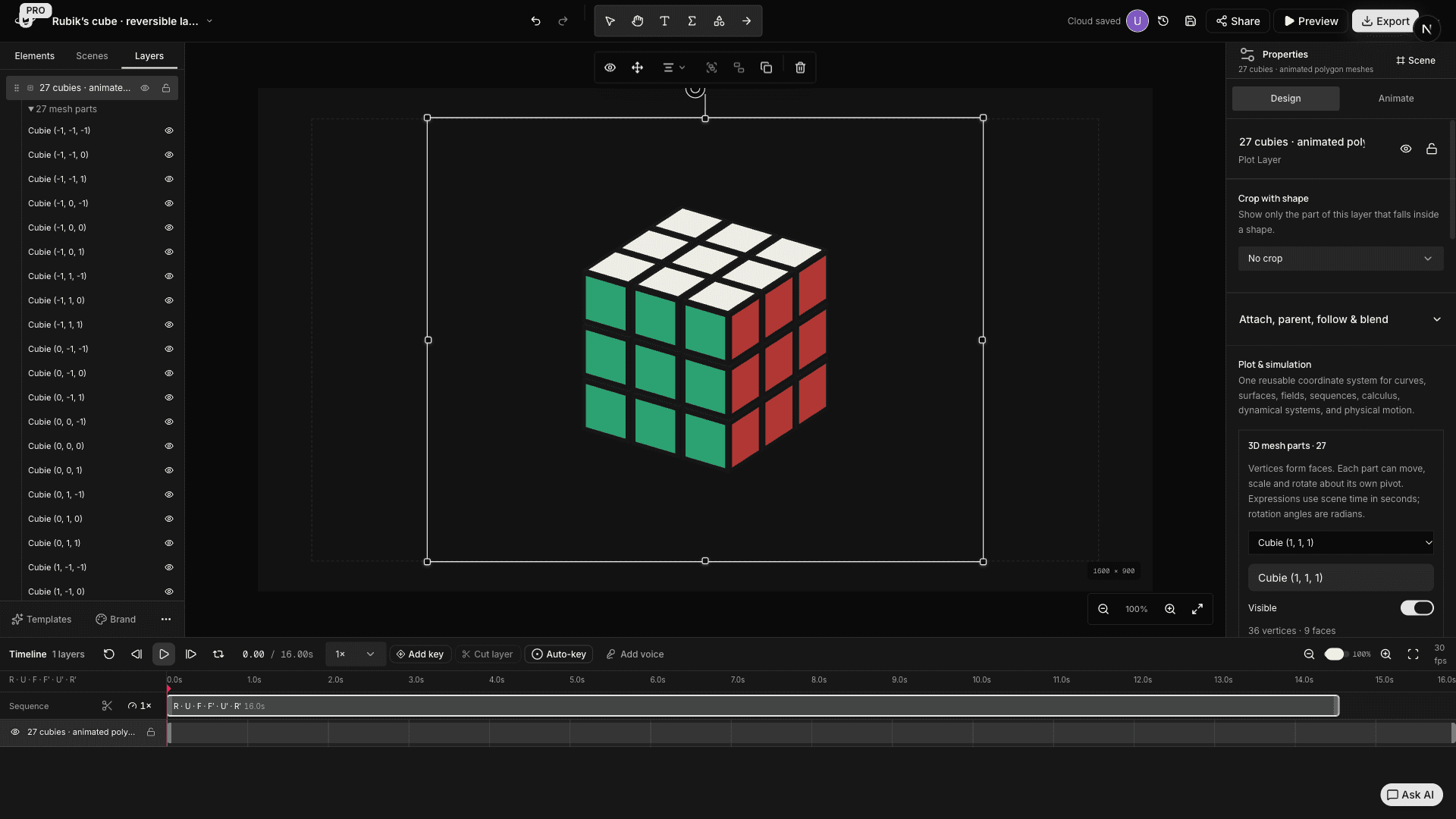Screen dimensions: 1456x819
Task: Toggle loop playback in timeline
Action: pos(218,654)
